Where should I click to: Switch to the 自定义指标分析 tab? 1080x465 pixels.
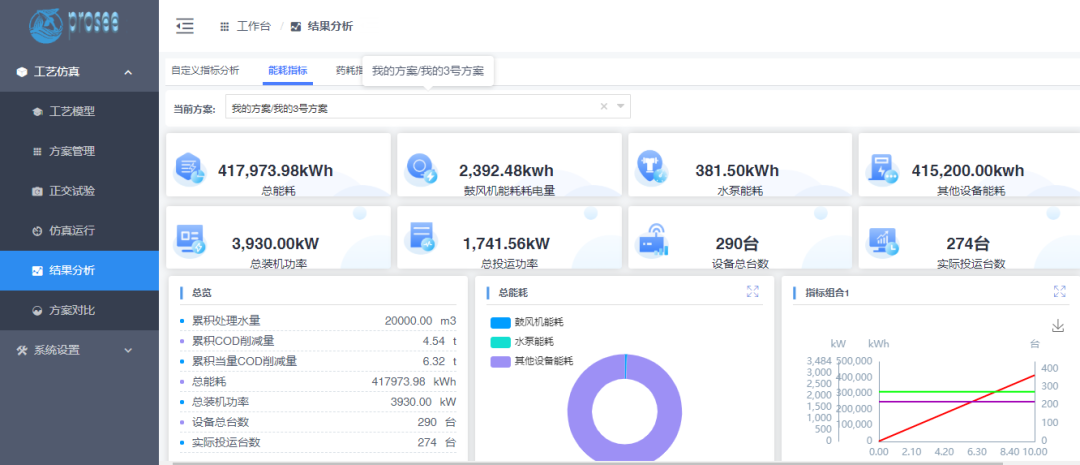point(205,71)
